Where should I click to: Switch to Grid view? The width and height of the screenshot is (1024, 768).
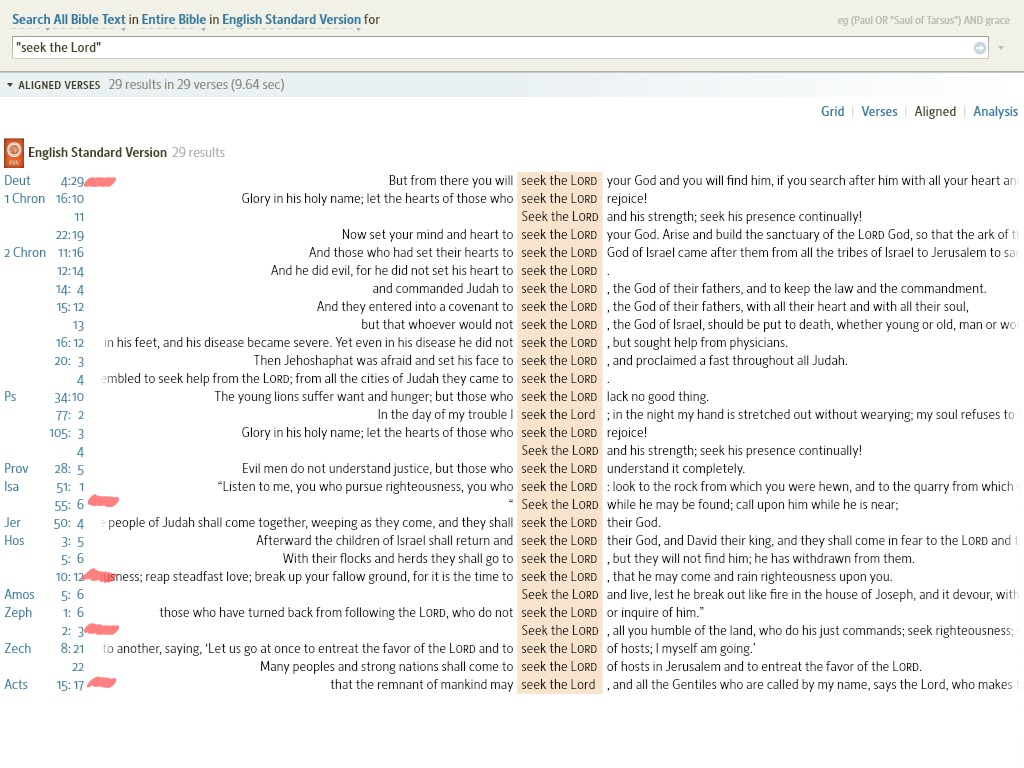(x=832, y=112)
